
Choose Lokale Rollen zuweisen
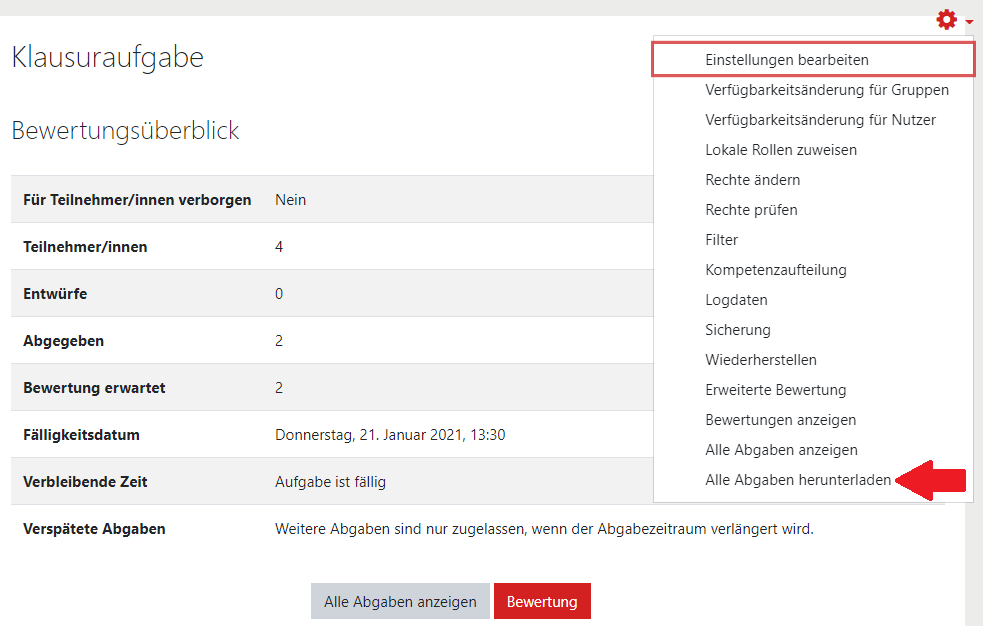click(814, 150)
